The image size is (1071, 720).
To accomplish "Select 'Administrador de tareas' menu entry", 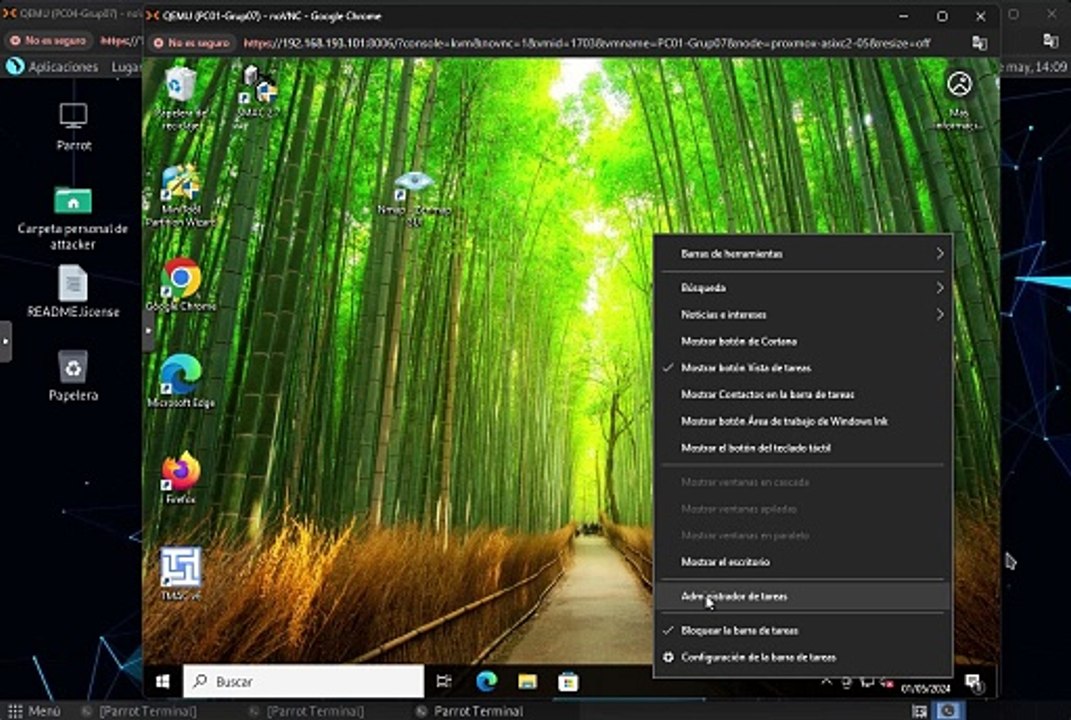I will (x=734, y=596).
